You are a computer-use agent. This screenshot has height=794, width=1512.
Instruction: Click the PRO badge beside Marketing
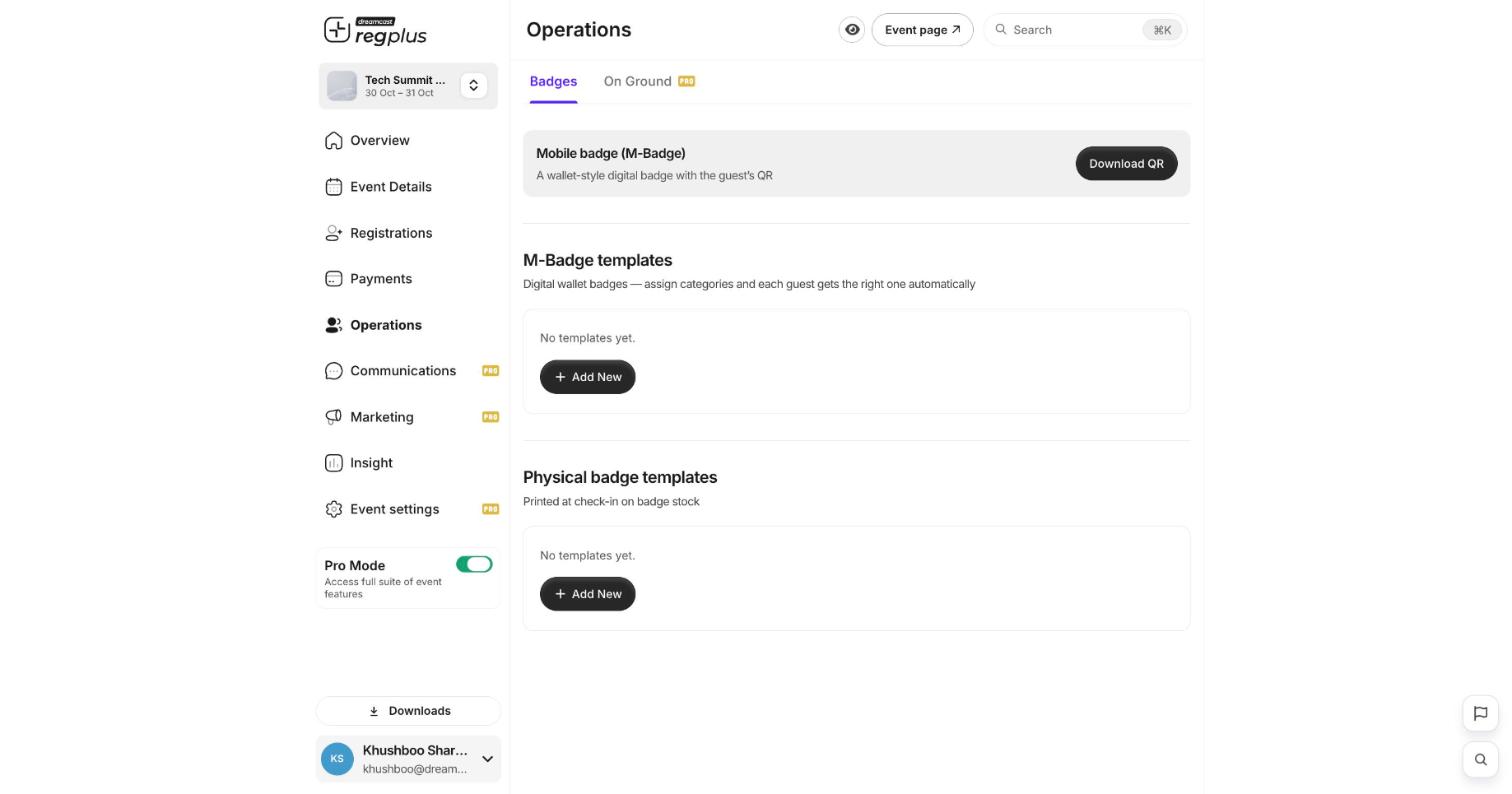tap(490, 417)
